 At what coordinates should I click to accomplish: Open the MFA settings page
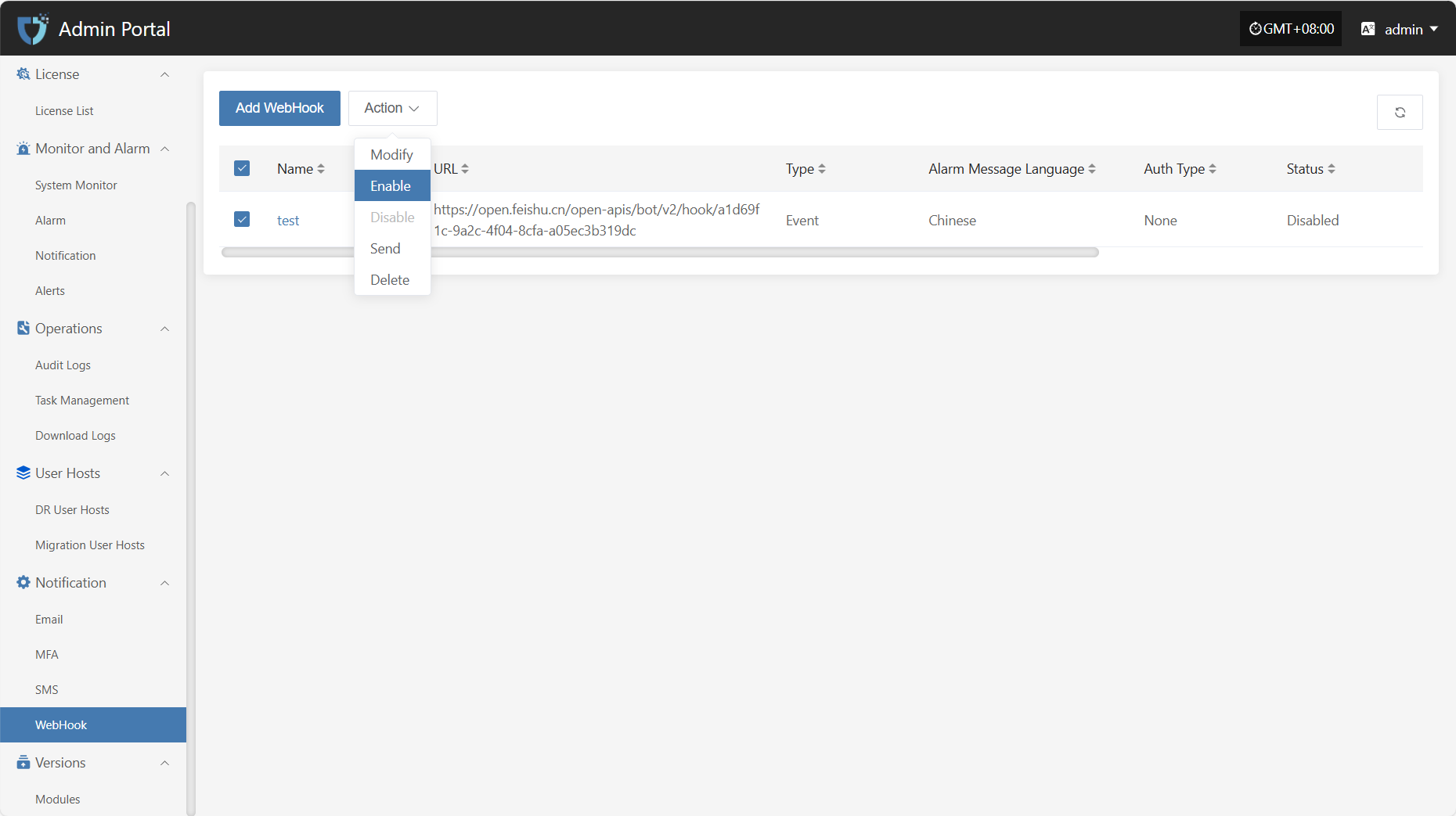pos(47,655)
